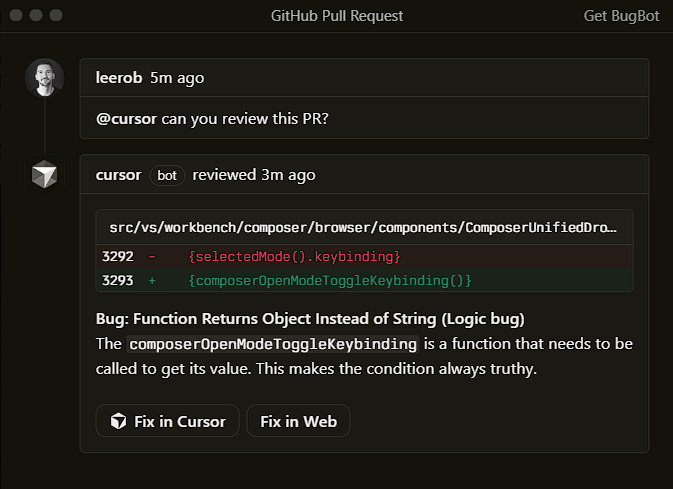
Task: Click the leerob username
Action: pyautogui.click(x=118, y=77)
